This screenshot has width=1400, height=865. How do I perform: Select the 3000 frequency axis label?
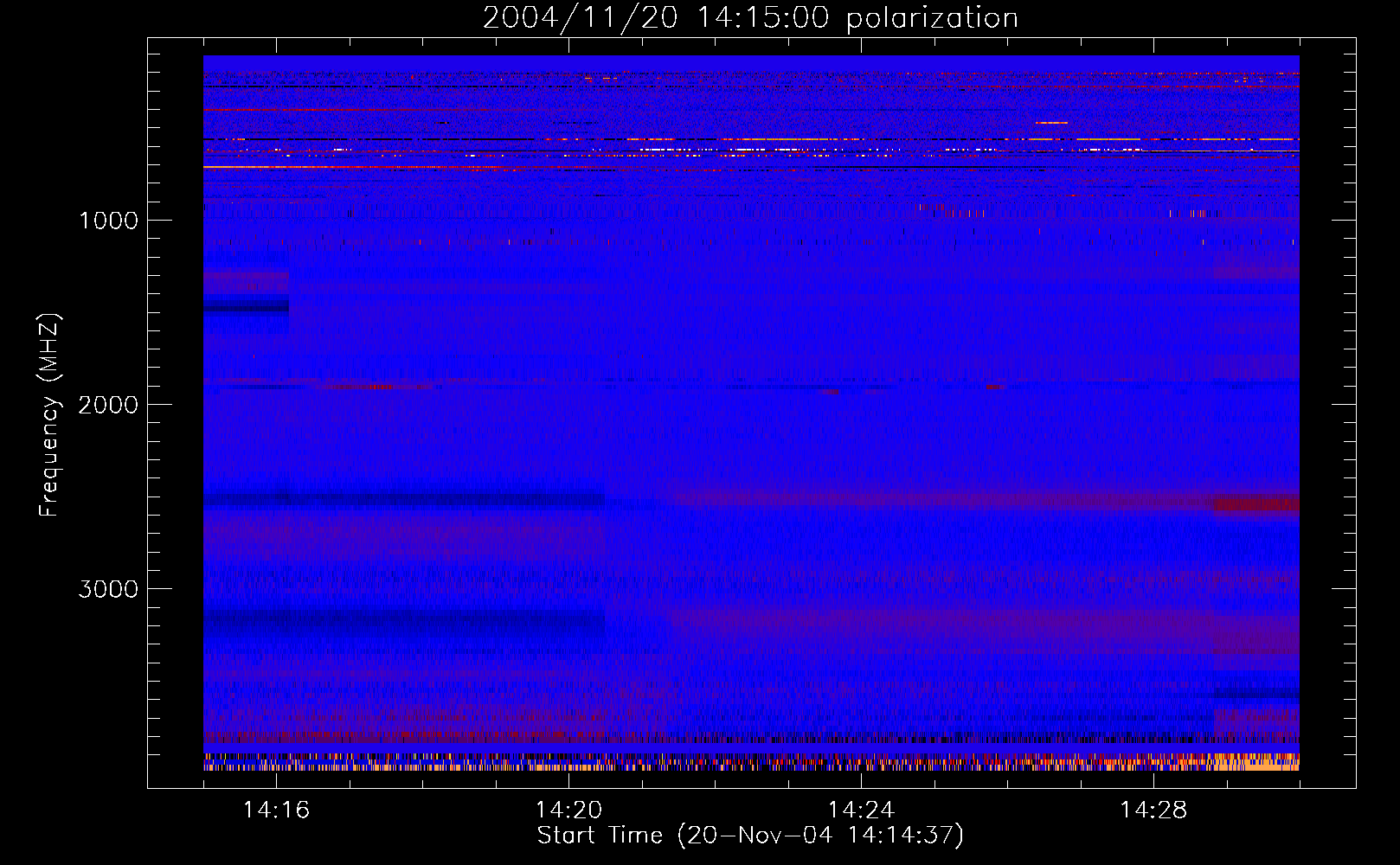tap(108, 589)
